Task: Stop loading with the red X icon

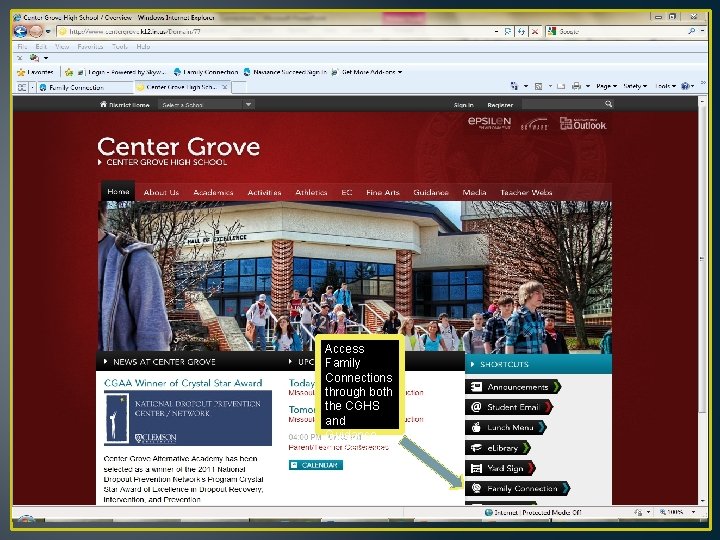Action: coord(535,31)
